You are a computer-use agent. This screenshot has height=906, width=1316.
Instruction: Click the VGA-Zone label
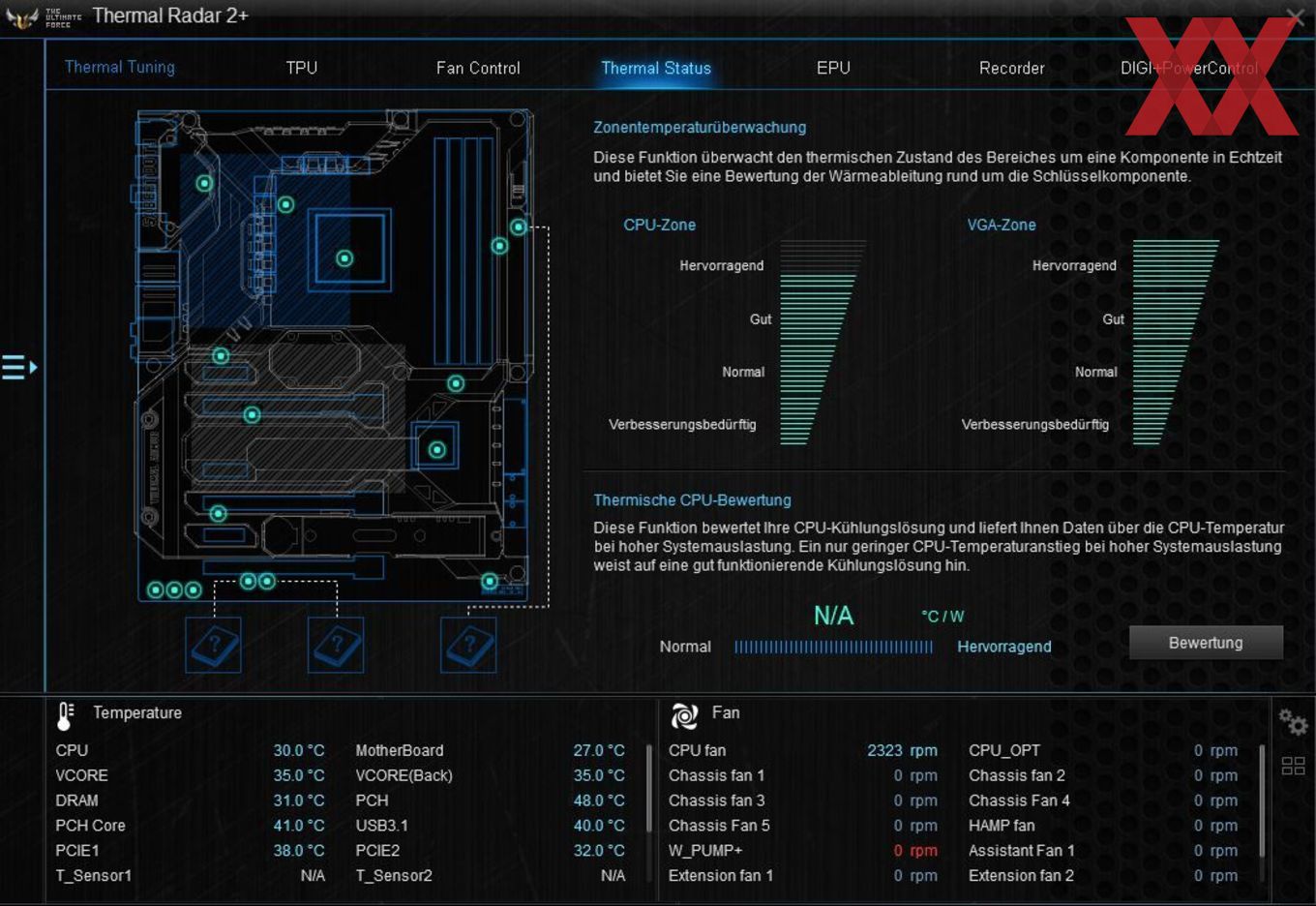click(1002, 225)
